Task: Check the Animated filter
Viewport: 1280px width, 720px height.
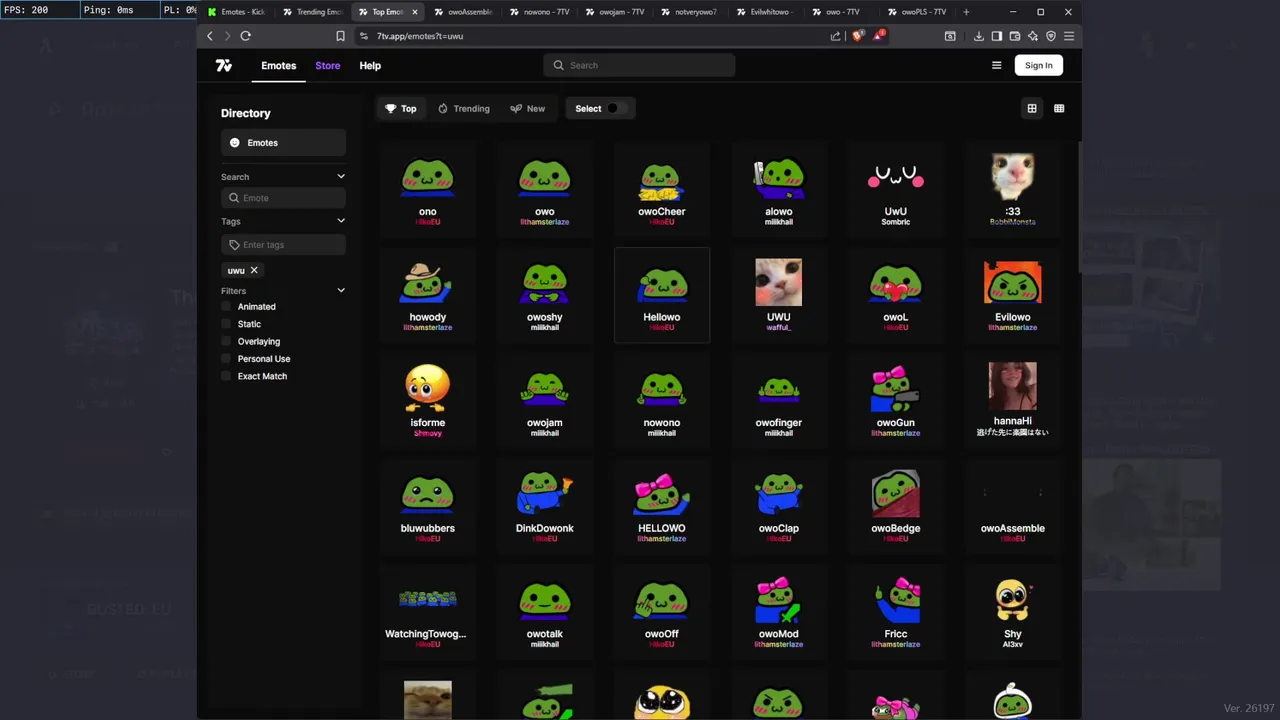Action: [x=226, y=307]
